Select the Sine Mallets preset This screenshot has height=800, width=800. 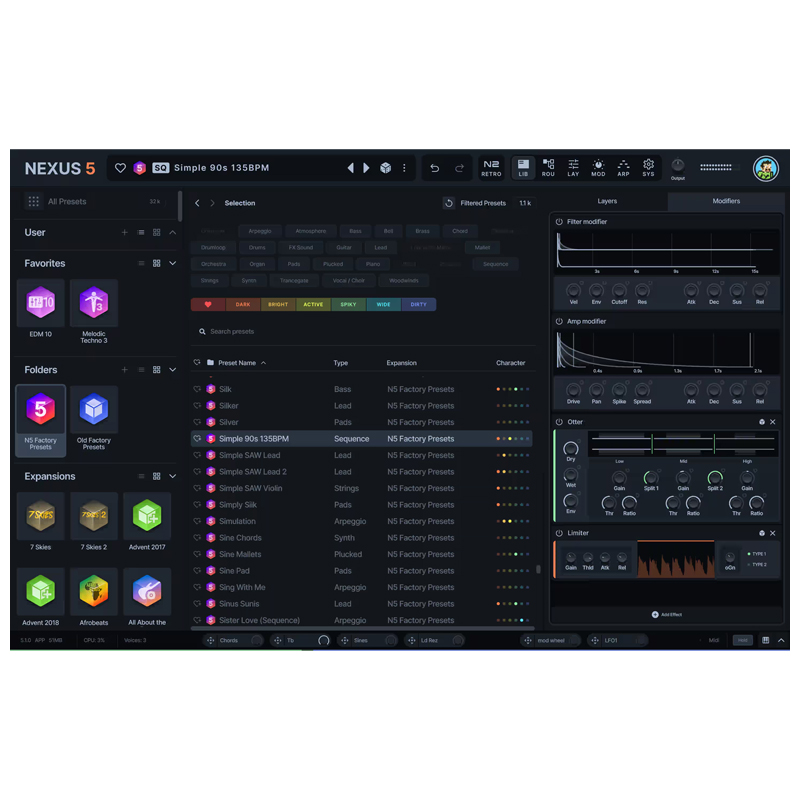(361, 555)
